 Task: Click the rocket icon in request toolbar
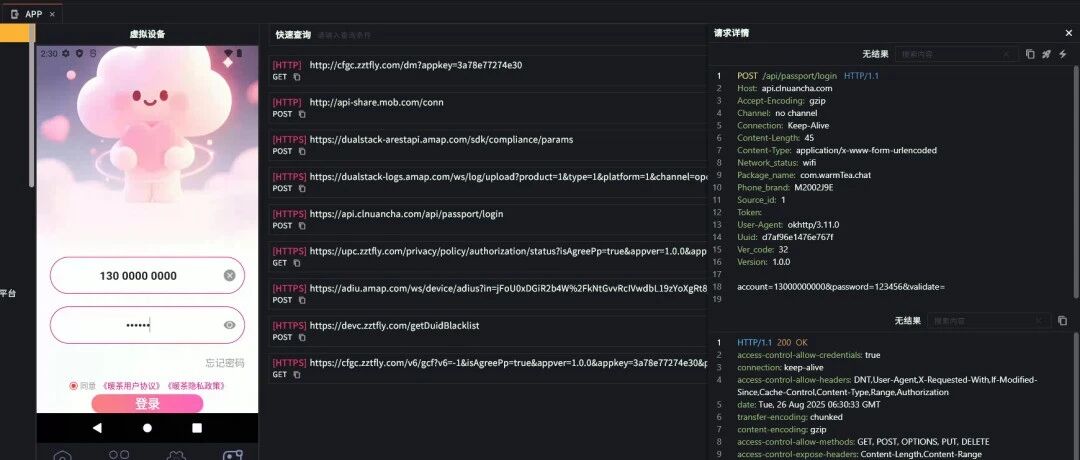click(1046, 54)
